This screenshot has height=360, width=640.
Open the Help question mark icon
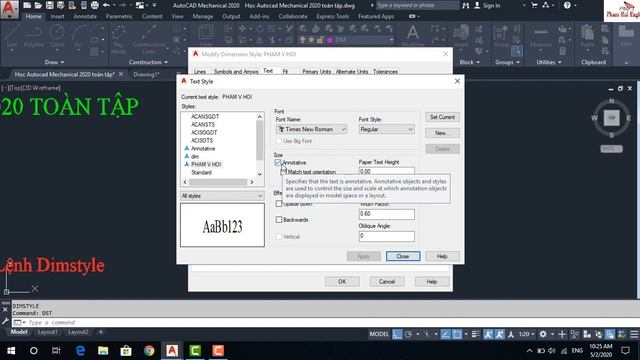click(567, 5)
